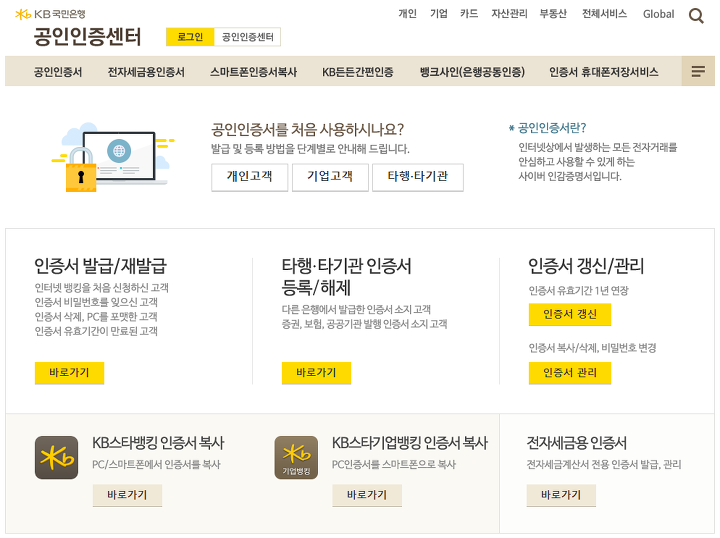Screen dimensions: 720x538
Task: Select the 로그인 tab
Action: pos(190,37)
